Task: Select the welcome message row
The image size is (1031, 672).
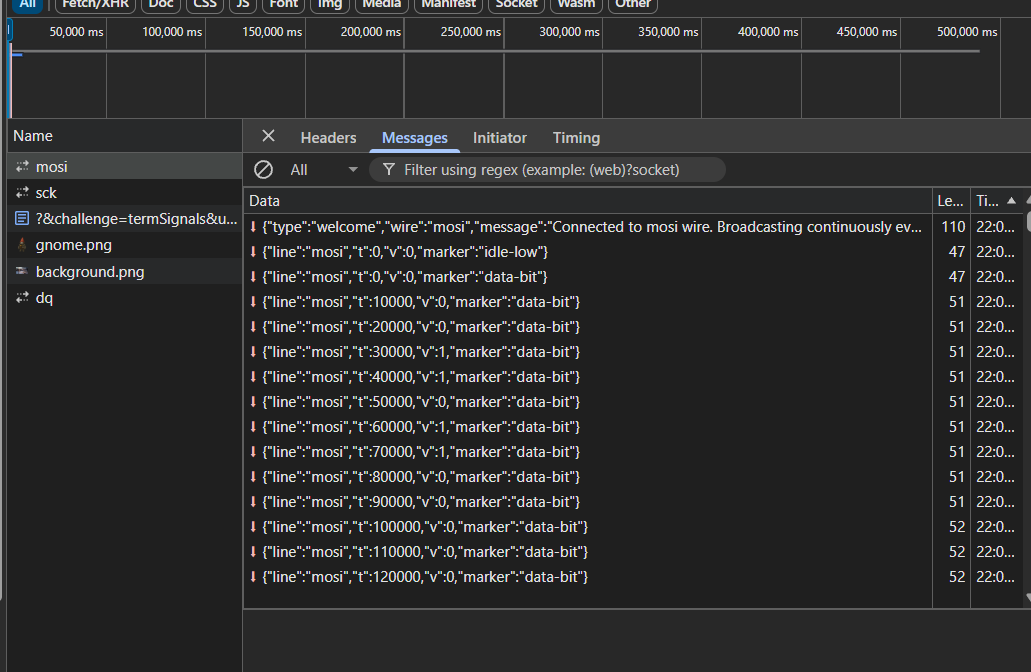Action: [x=634, y=227]
